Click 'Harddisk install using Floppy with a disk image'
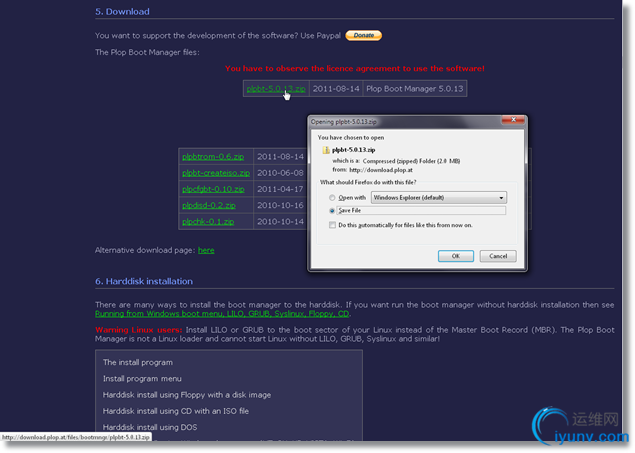This screenshot has width=635, height=453. tap(187, 395)
